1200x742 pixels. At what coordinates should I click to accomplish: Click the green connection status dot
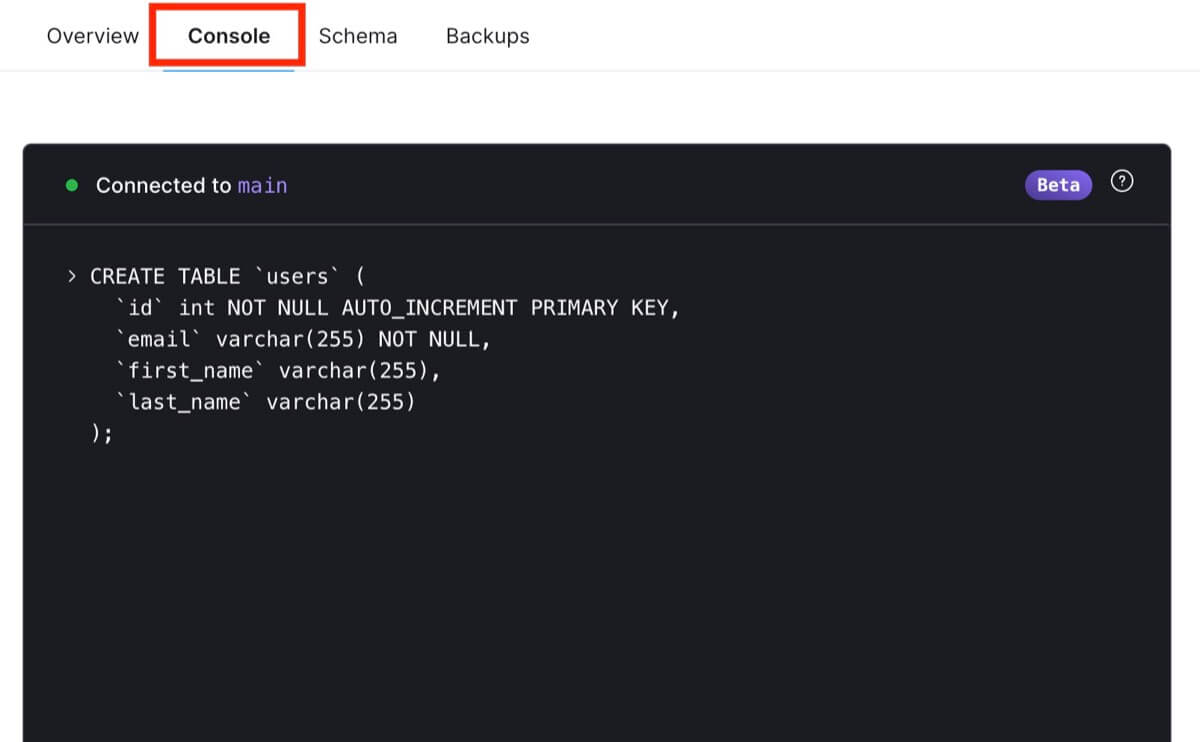click(71, 185)
